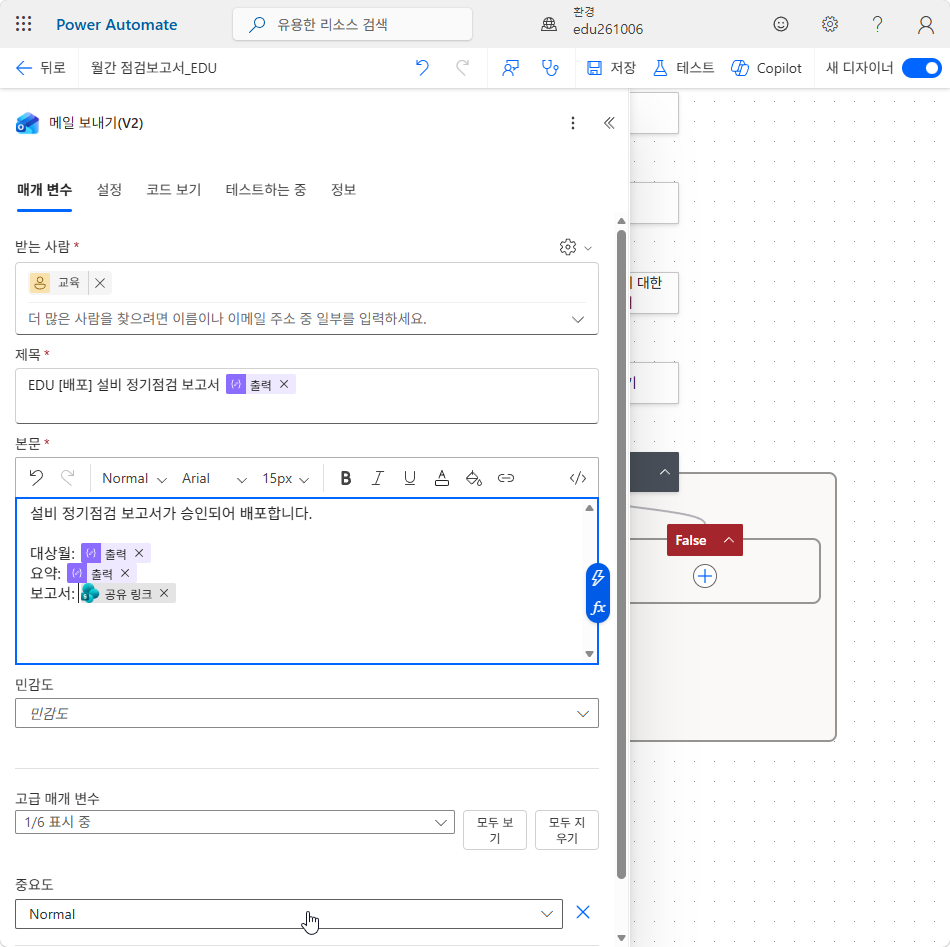This screenshot has width=950, height=947.
Task: Collapse the condition card chevron
Action: point(665,472)
